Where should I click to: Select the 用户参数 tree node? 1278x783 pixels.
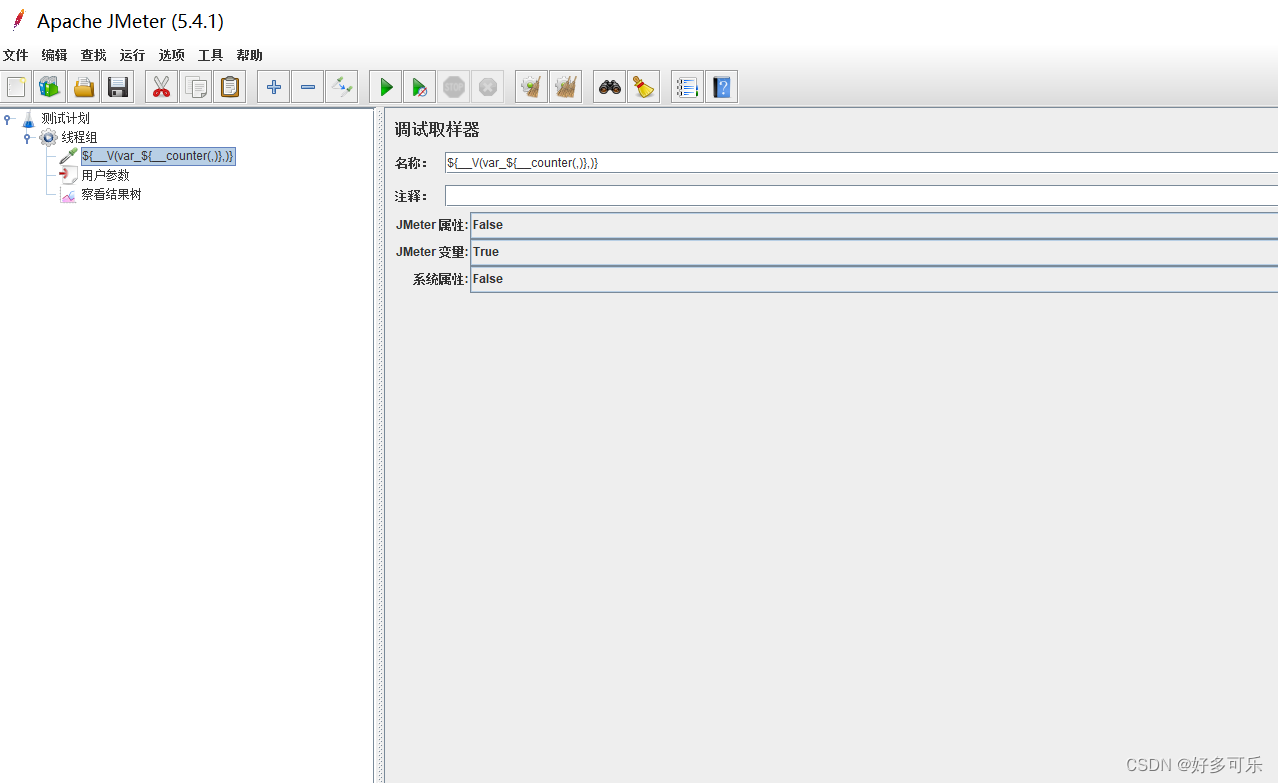coord(105,175)
